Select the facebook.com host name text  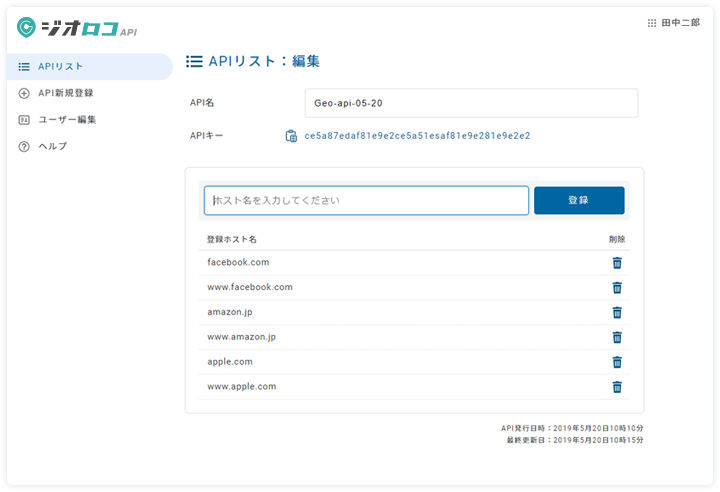238,263
